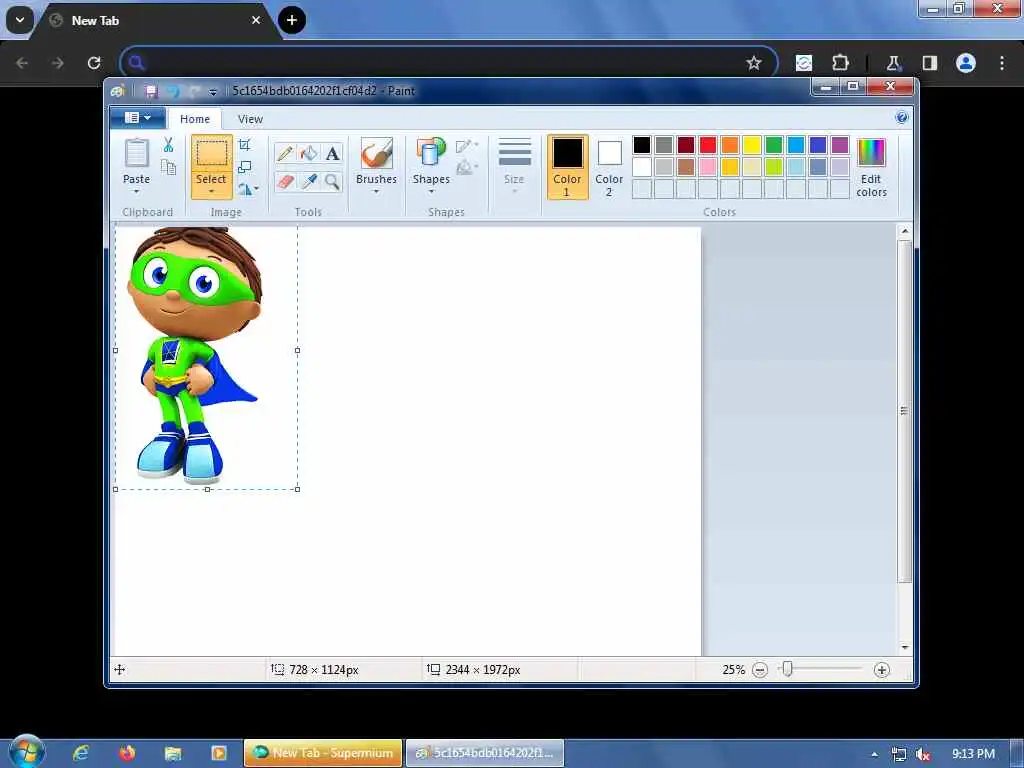1024x768 pixels.
Task: Activate Color 1 foreground selector
Action: coord(567,167)
